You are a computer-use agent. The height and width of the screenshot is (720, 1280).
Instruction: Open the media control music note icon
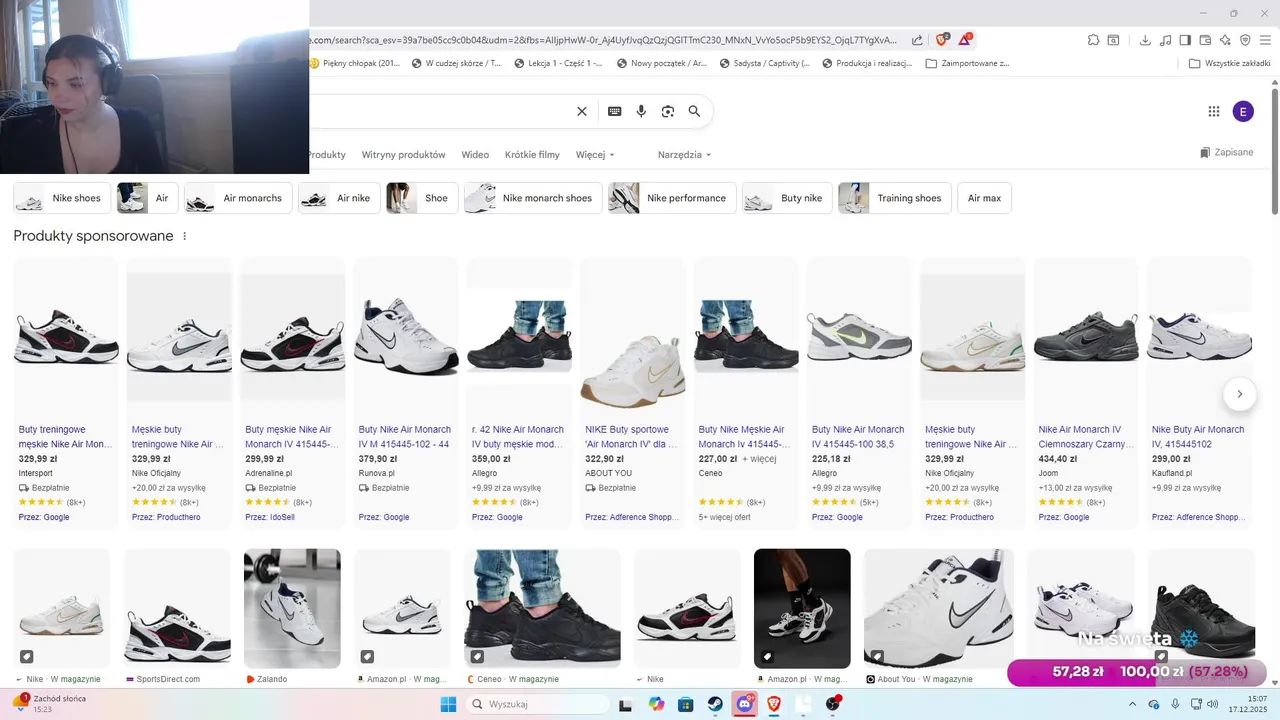1165,40
